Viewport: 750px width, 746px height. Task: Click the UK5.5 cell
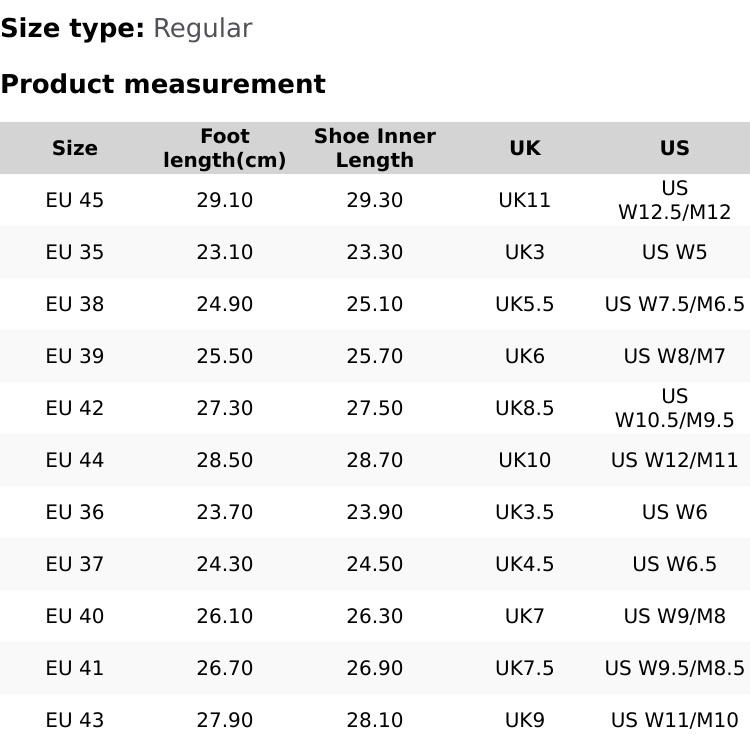pos(525,304)
